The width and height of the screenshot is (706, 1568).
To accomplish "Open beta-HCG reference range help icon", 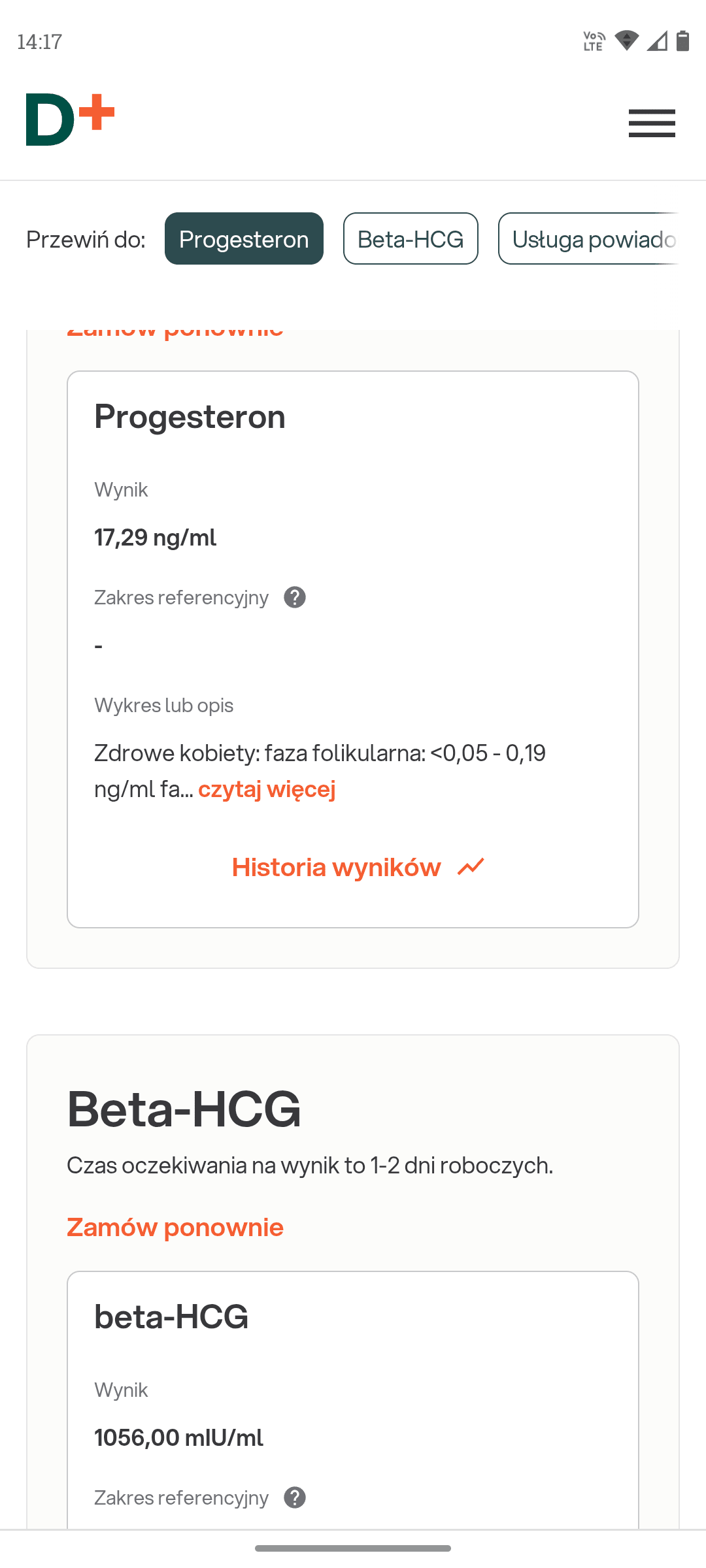I will [295, 1497].
